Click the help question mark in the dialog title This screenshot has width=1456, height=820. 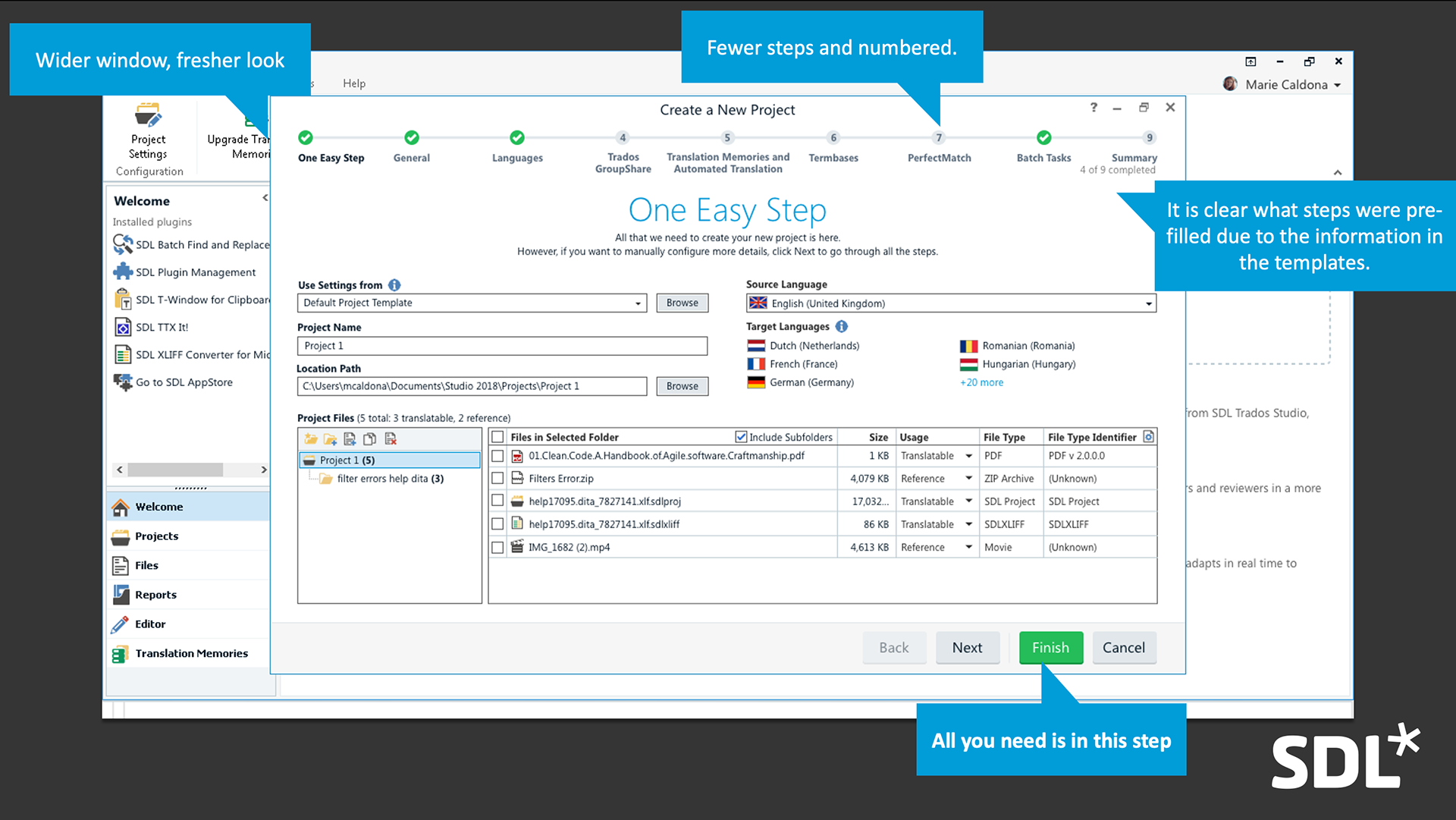coord(1094,108)
